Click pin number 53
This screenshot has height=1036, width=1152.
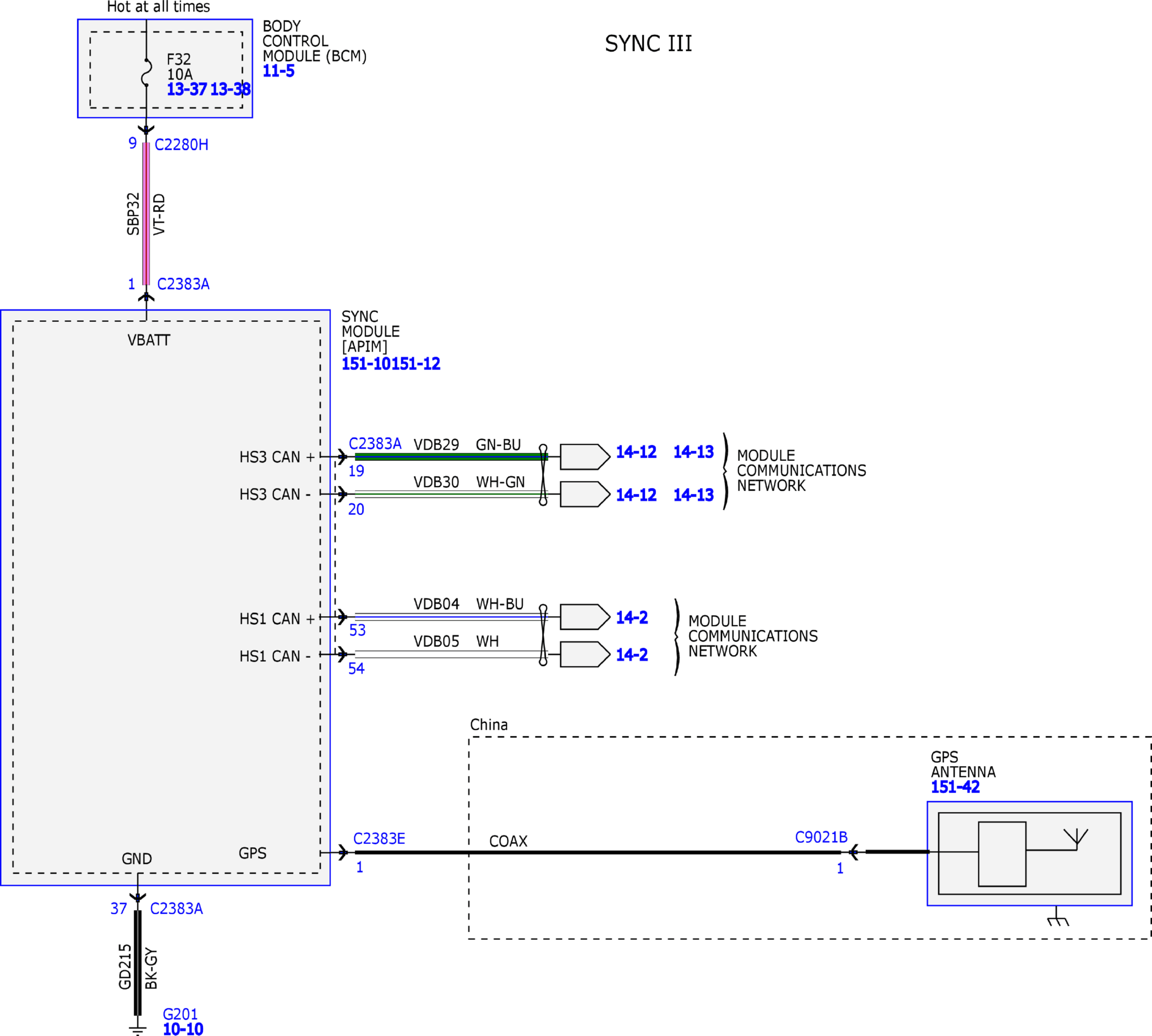357,631
